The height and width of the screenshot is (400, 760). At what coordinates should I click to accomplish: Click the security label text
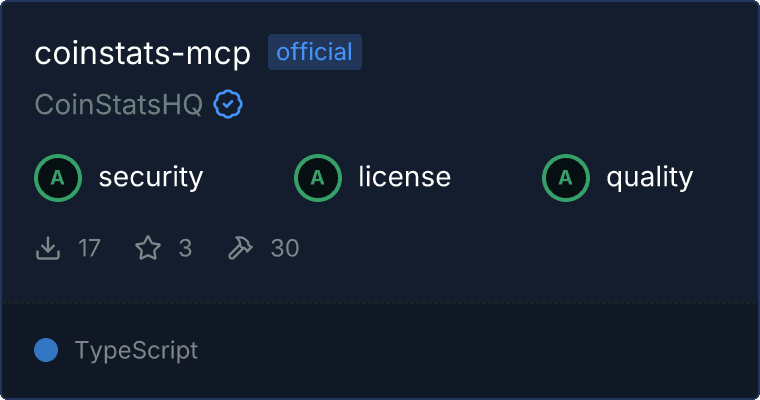(151, 177)
